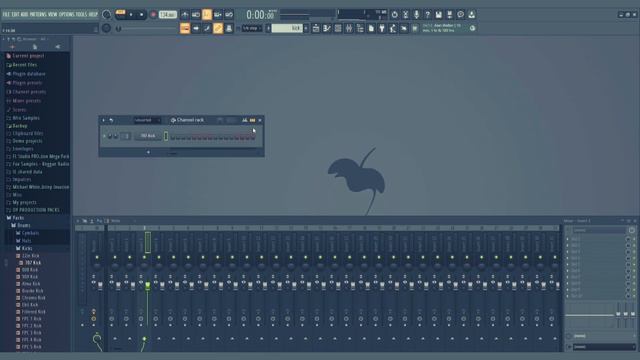Select 808 Kick sample
This screenshot has width=640, height=360.
29,270
